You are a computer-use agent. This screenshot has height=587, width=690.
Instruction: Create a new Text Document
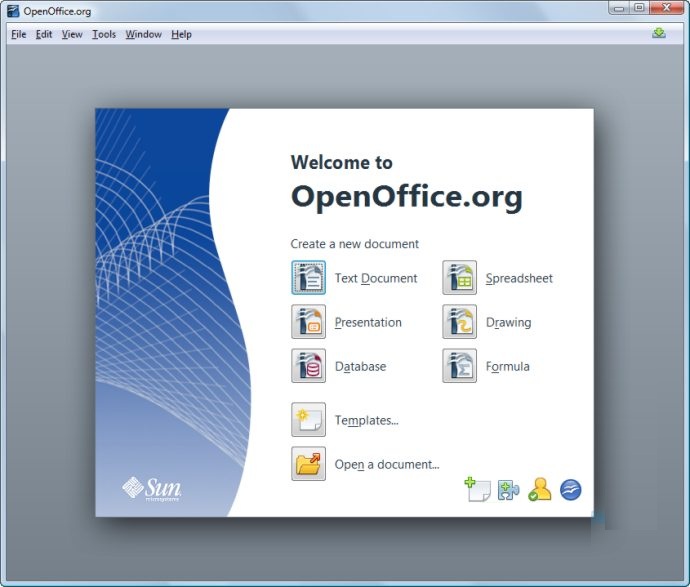point(309,278)
